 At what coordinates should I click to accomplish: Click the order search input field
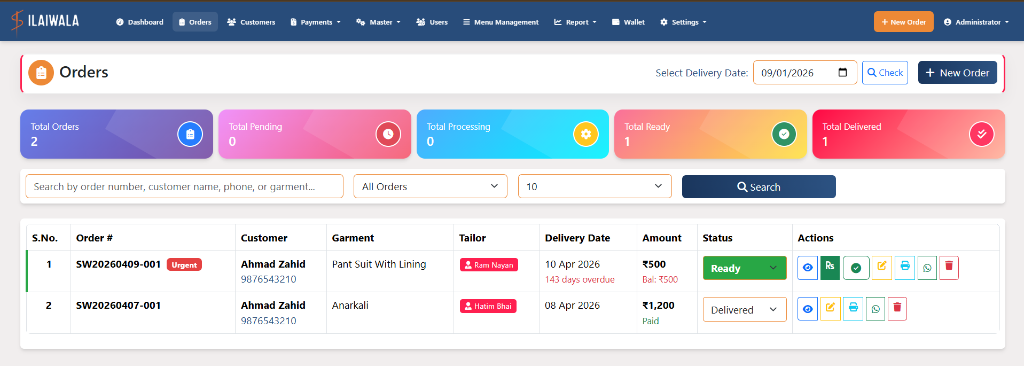184,186
